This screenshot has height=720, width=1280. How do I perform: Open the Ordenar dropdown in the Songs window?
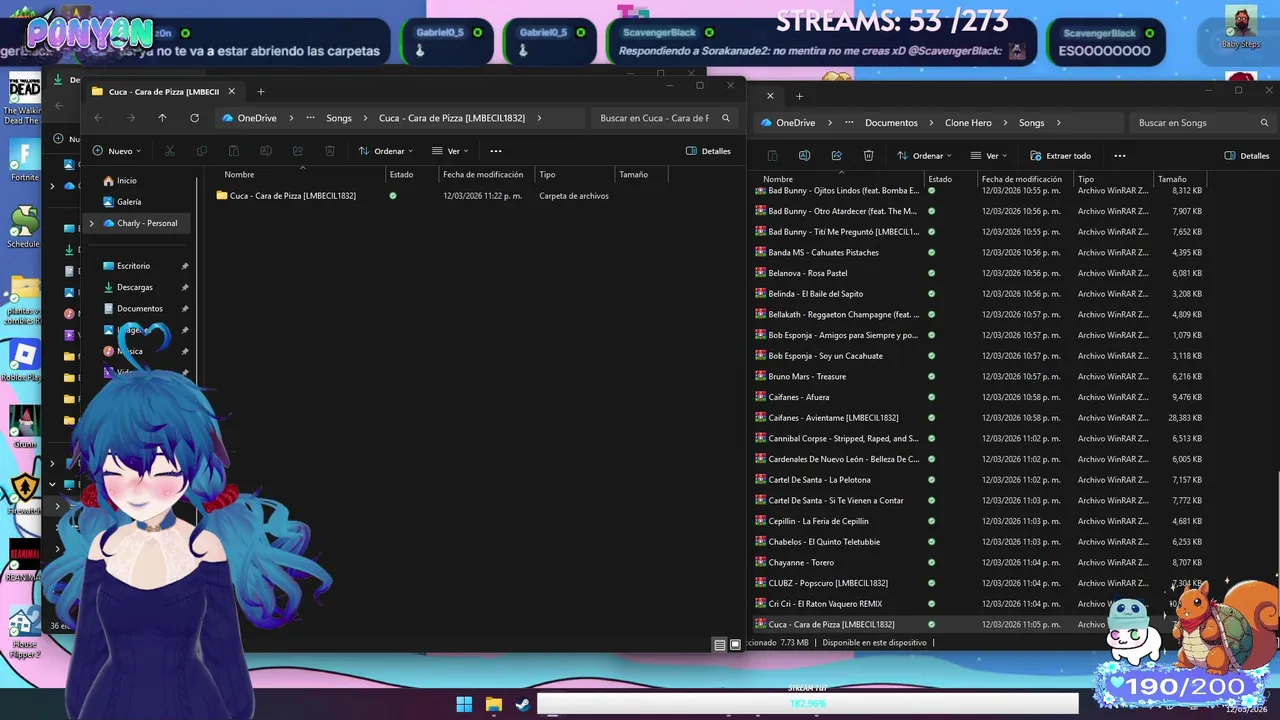[924, 156]
